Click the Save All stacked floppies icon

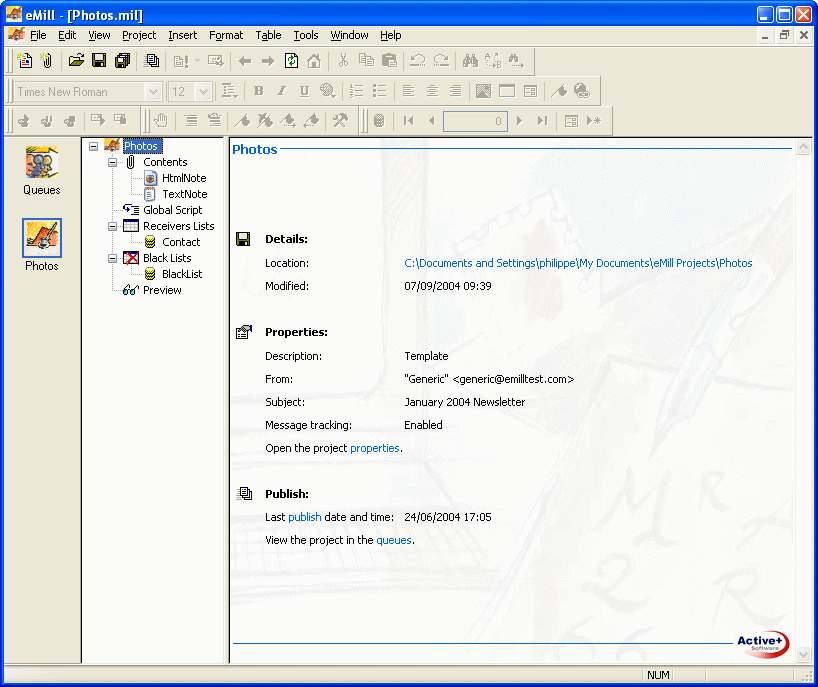pos(122,61)
